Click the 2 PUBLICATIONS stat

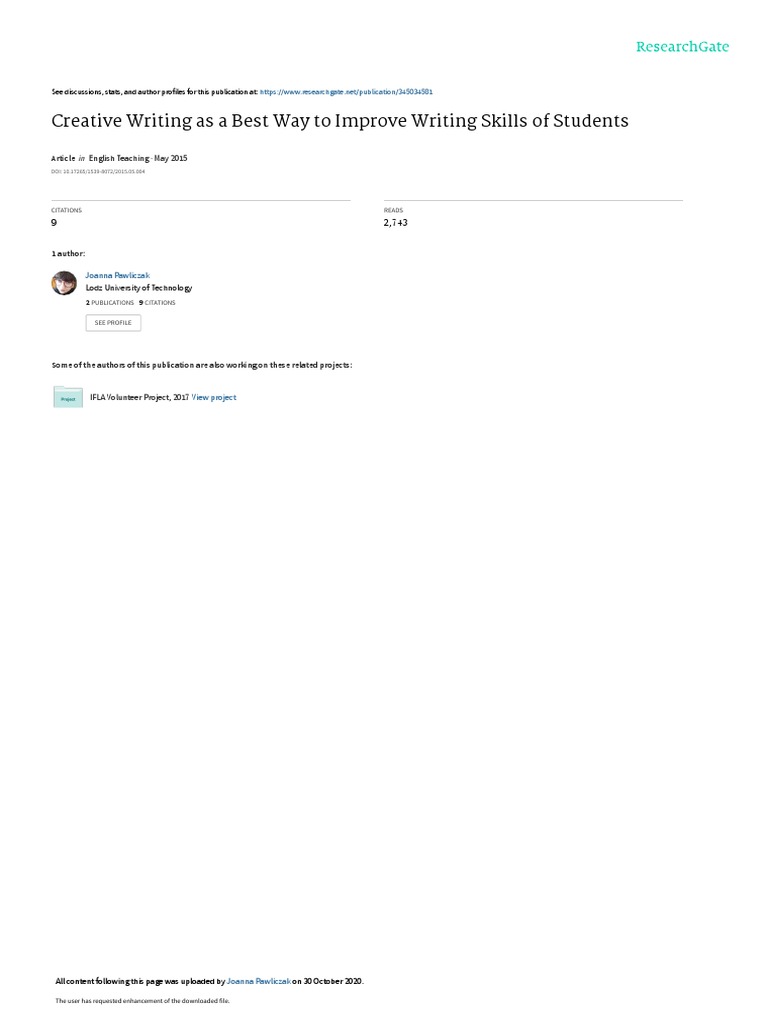(x=110, y=303)
